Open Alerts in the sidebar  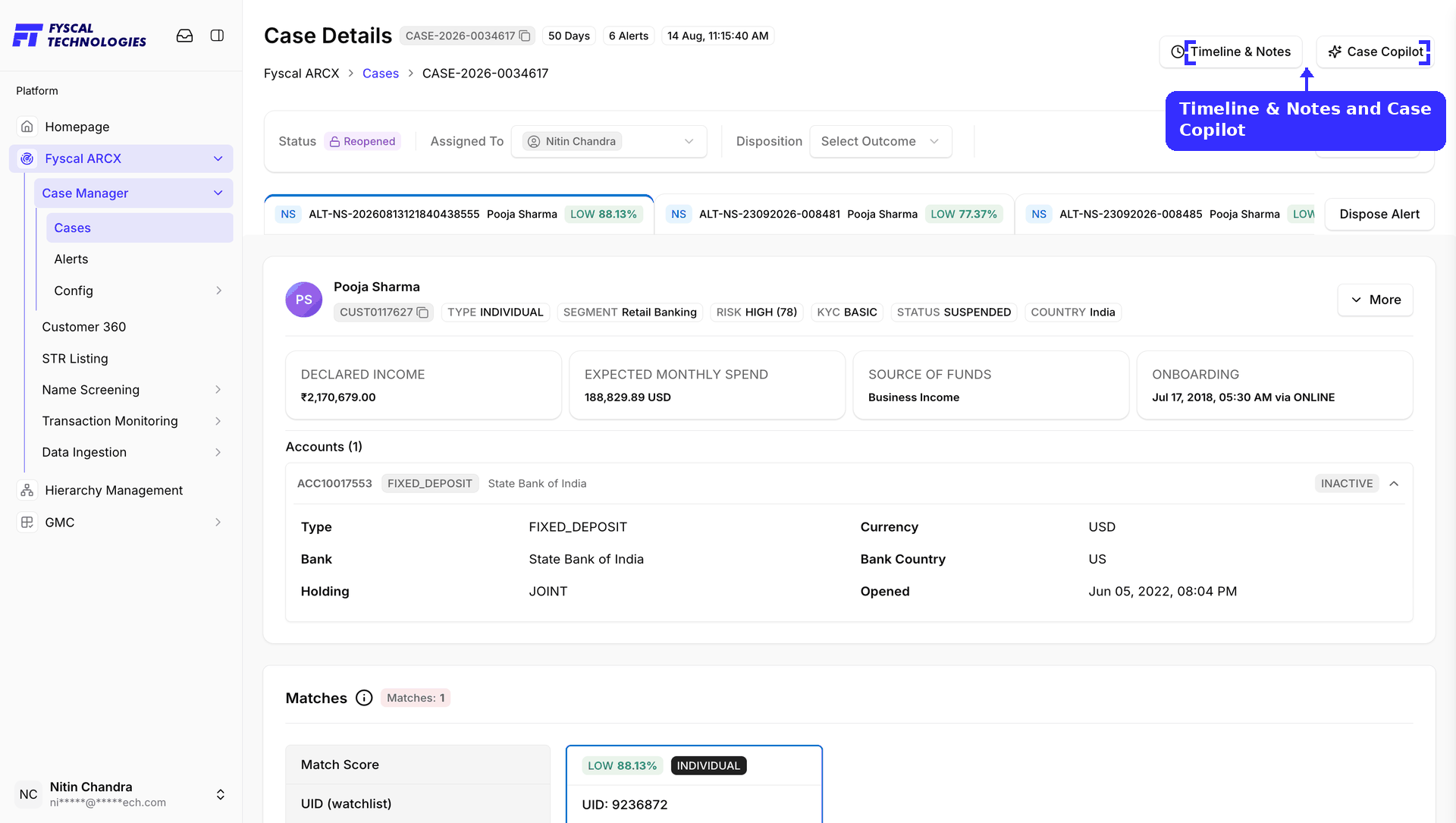[140, 259]
